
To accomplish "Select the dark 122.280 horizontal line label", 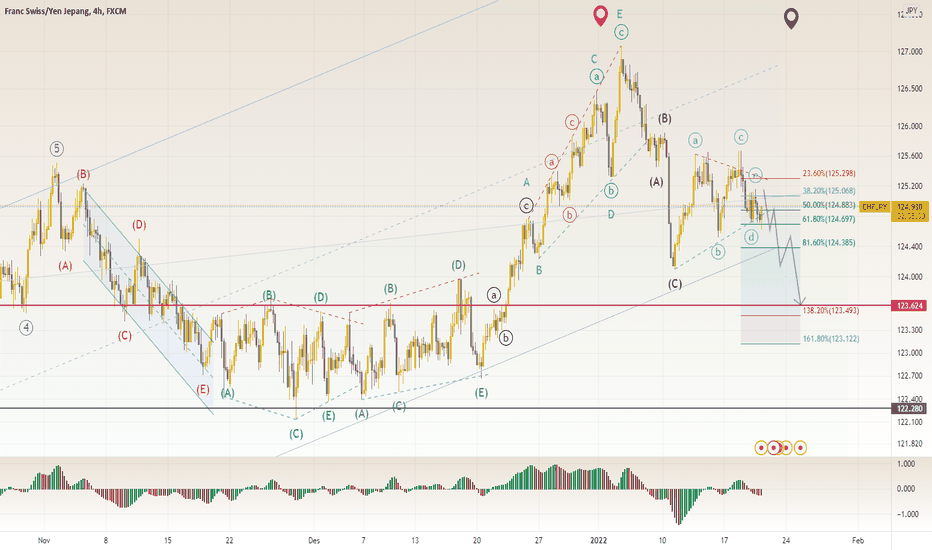I will coord(910,408).
